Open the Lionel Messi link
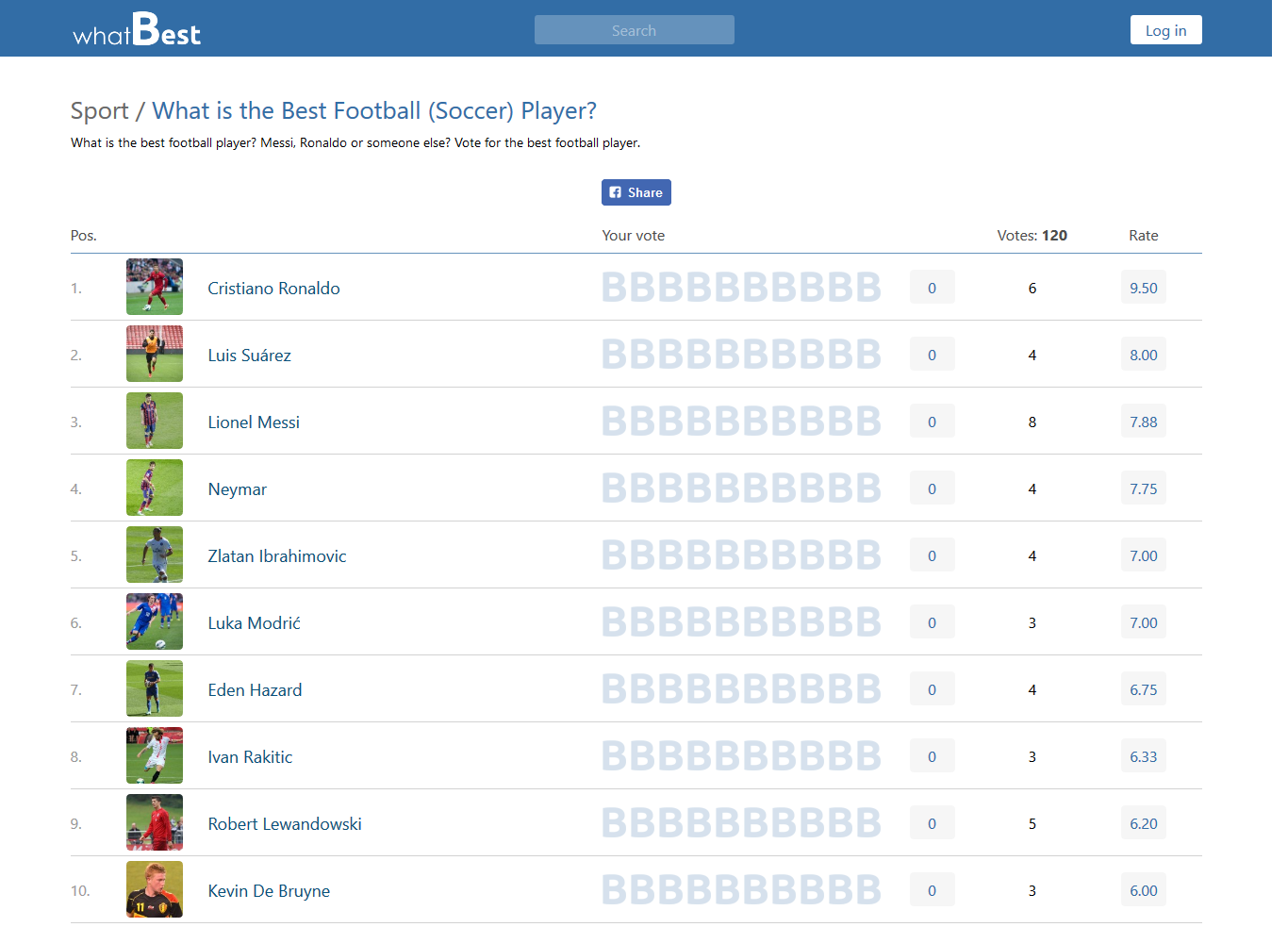Screen dimensions: 1288x927 pos(254,422)
